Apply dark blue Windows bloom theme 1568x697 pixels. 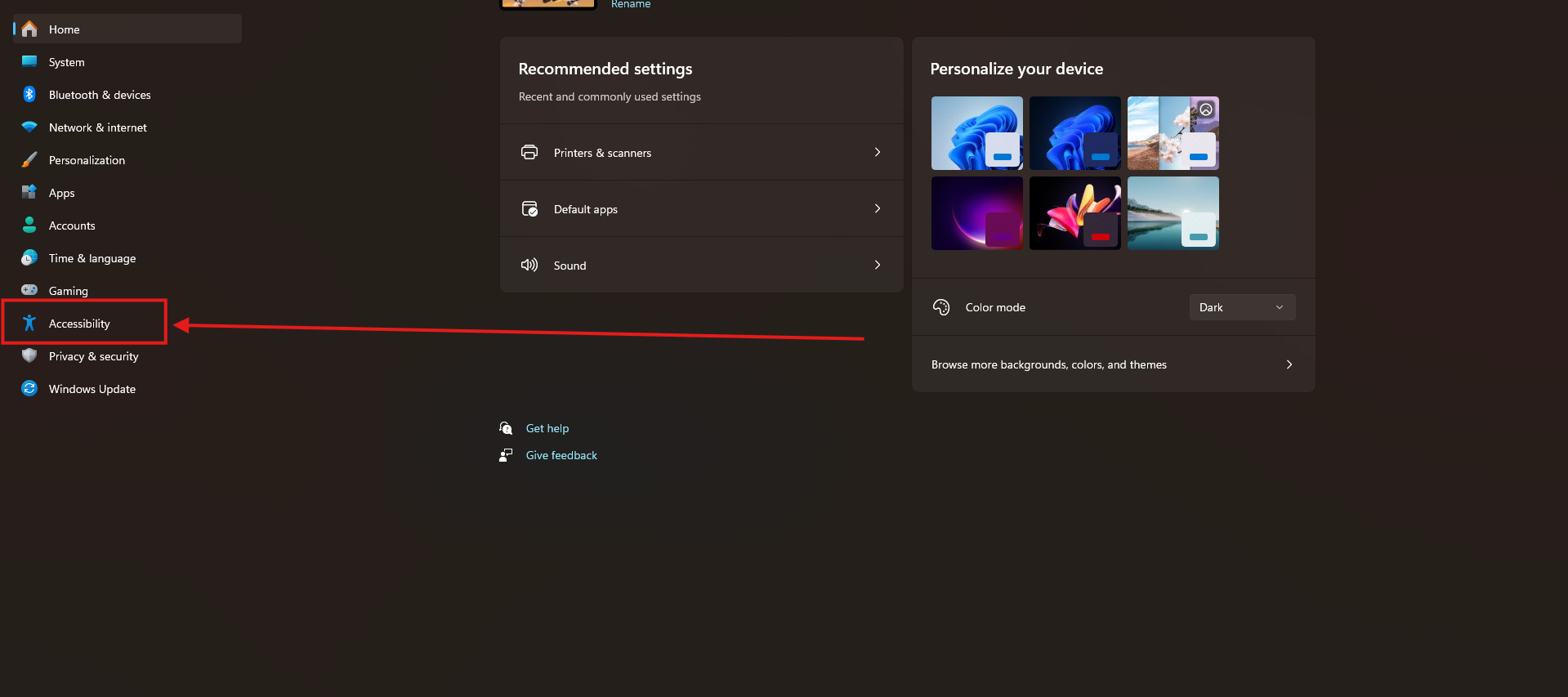pos(1075,133)
